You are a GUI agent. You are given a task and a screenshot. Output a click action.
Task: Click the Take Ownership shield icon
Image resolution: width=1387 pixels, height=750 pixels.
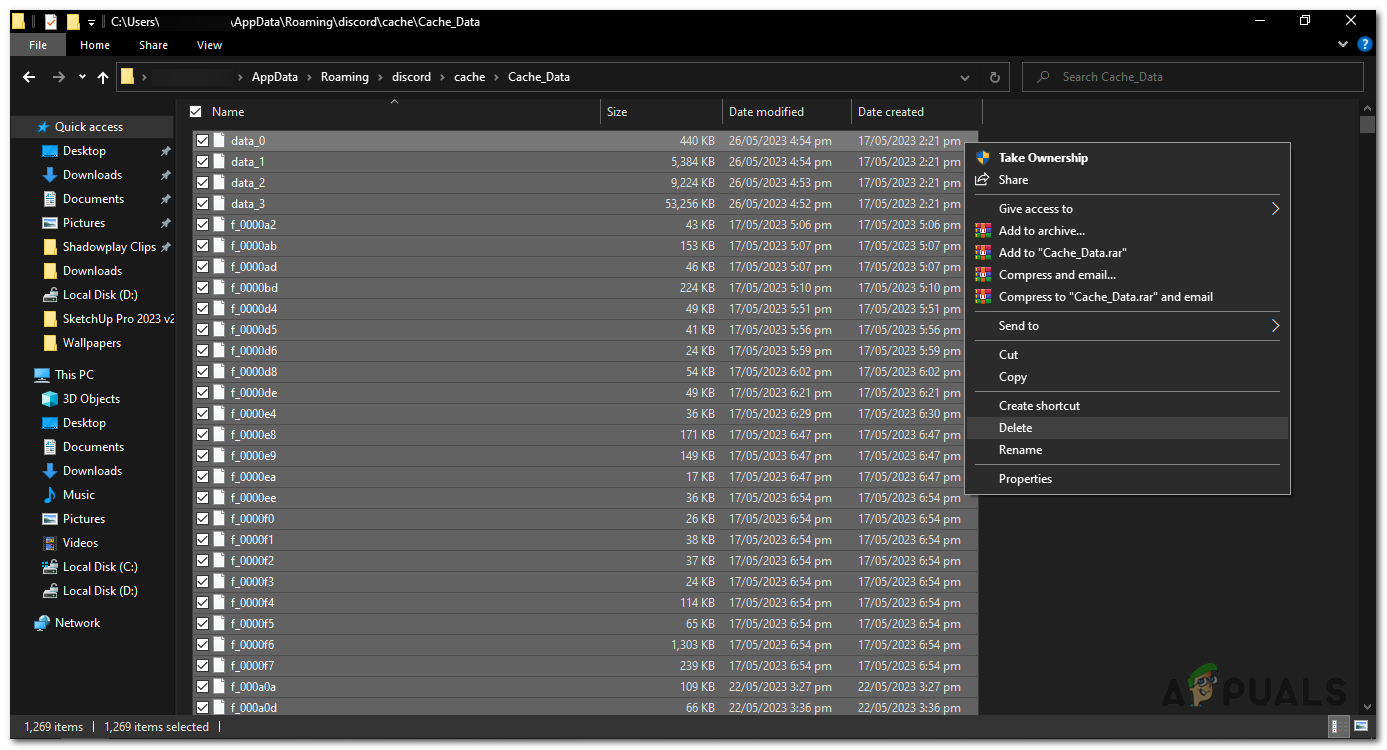click(984, 157)
